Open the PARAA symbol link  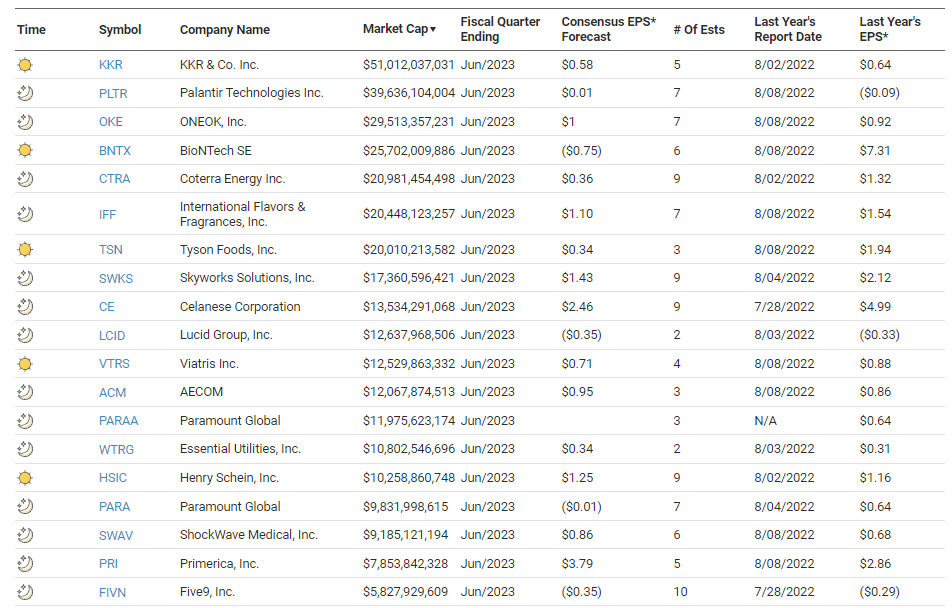click(x=118, y=421)
